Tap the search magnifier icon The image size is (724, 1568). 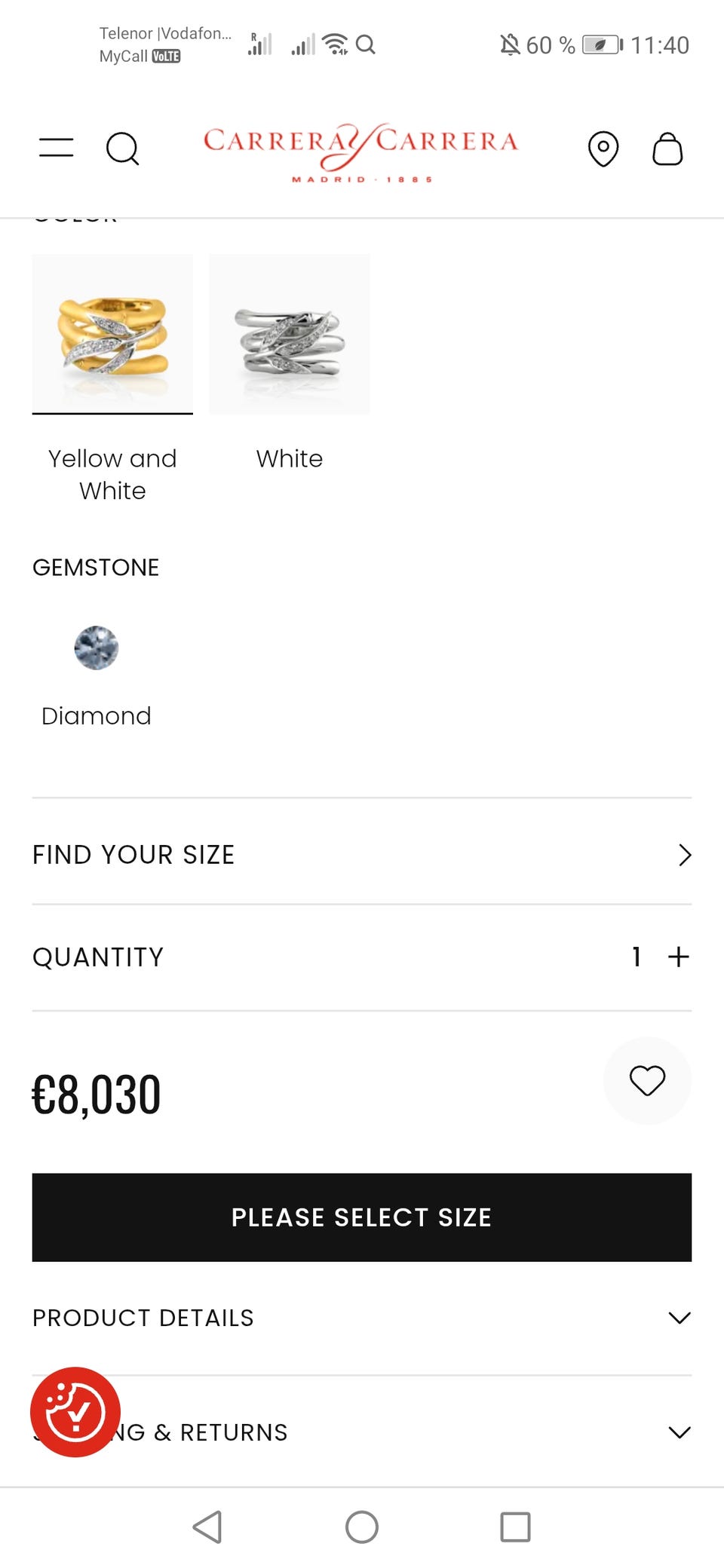coord(122,149)
